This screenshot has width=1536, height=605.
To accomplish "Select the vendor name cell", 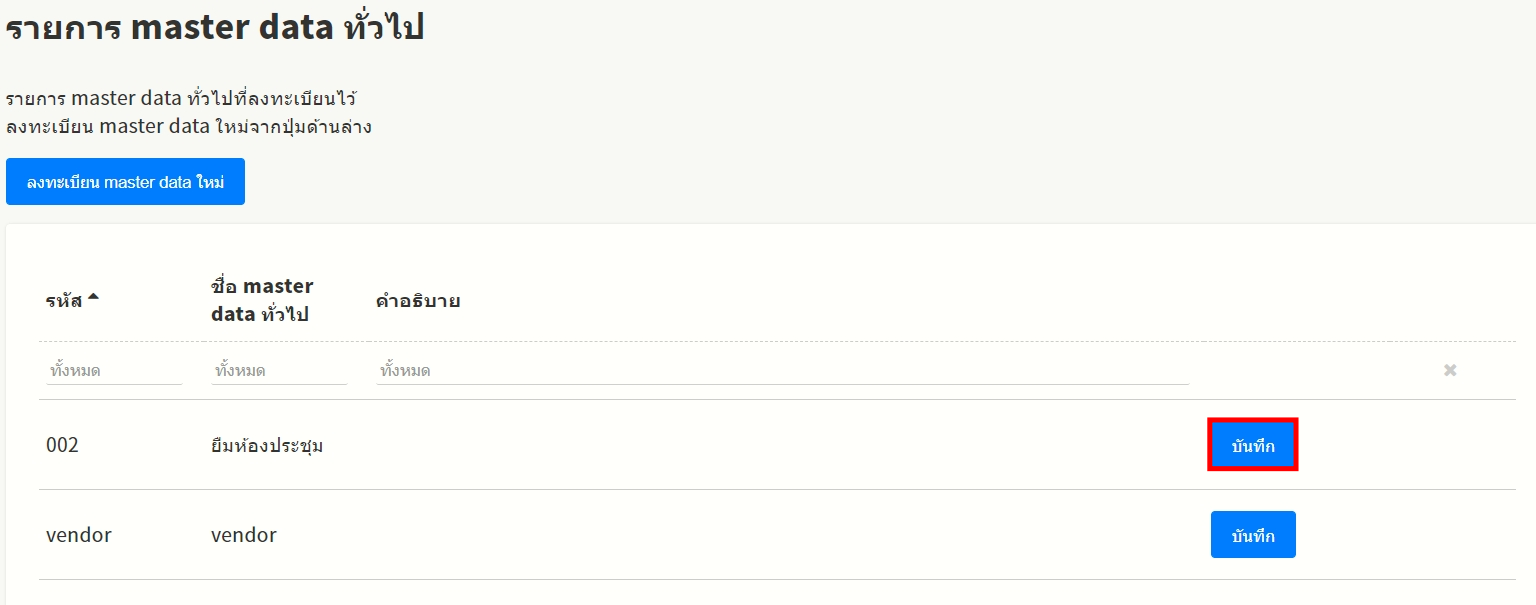I will click(x=244, y=535).
